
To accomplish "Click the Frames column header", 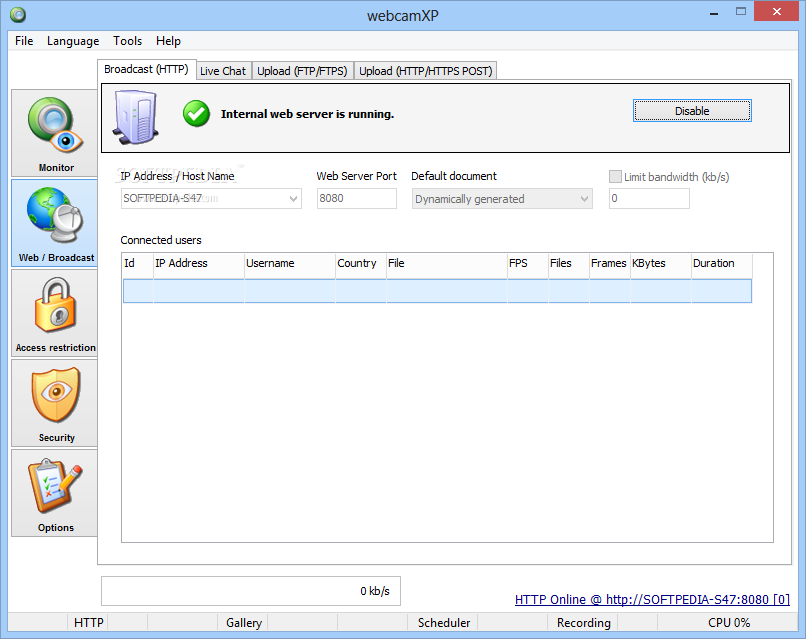I will 610,264.
